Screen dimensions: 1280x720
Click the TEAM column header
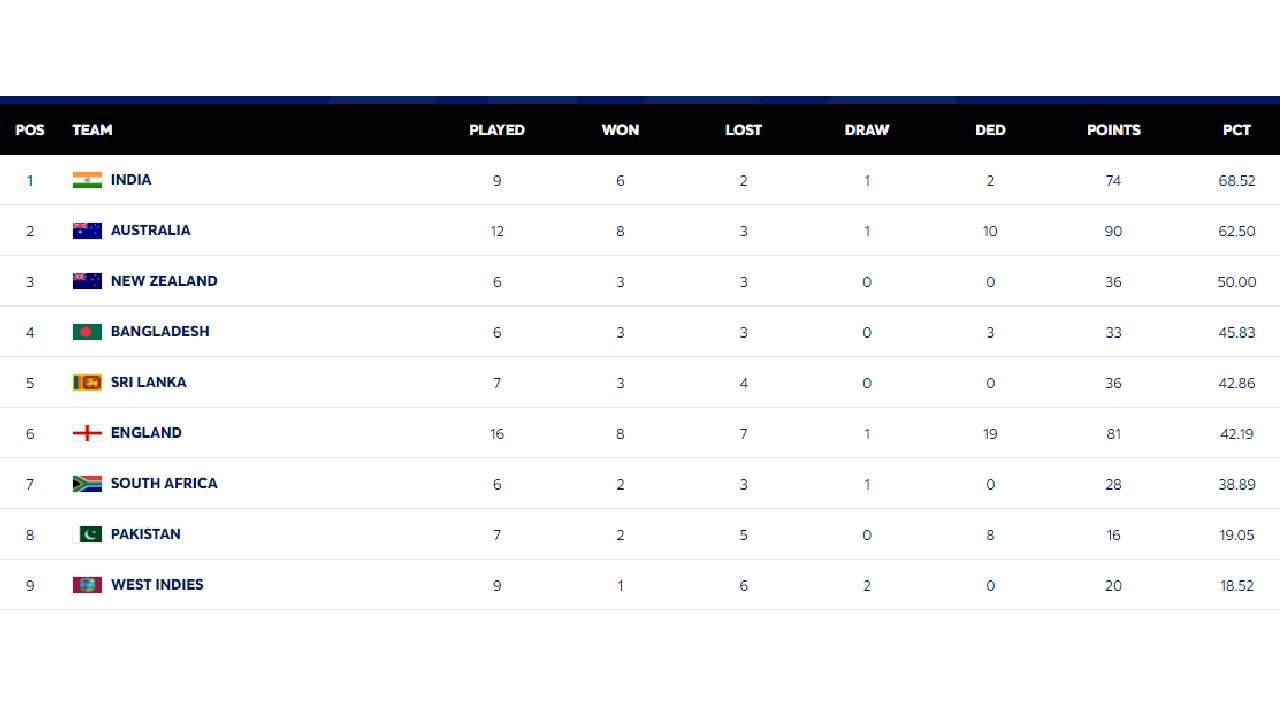92,130
